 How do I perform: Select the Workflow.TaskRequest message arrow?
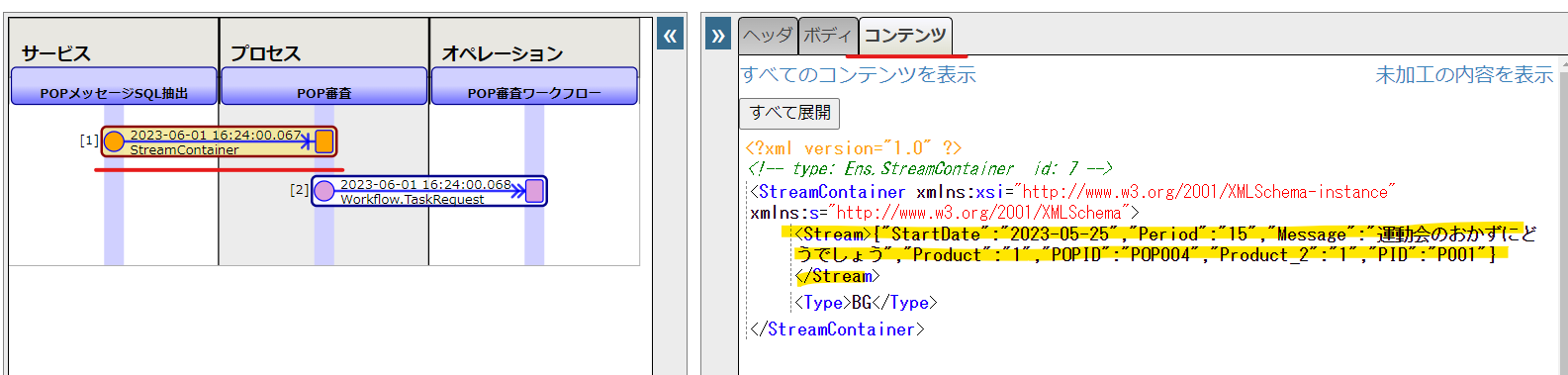point(429,191)
